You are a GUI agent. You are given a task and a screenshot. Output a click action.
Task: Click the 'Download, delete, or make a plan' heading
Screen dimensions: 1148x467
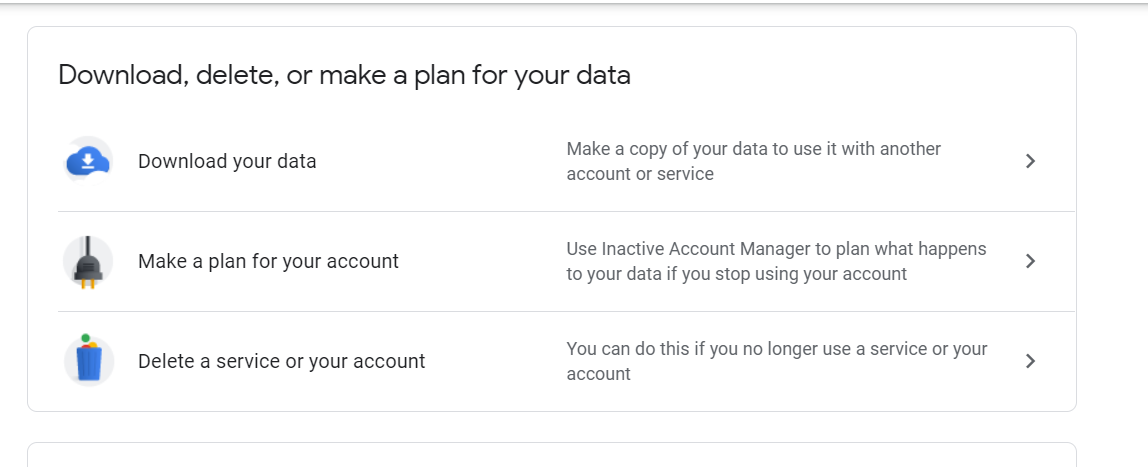[x=344, y=75]
